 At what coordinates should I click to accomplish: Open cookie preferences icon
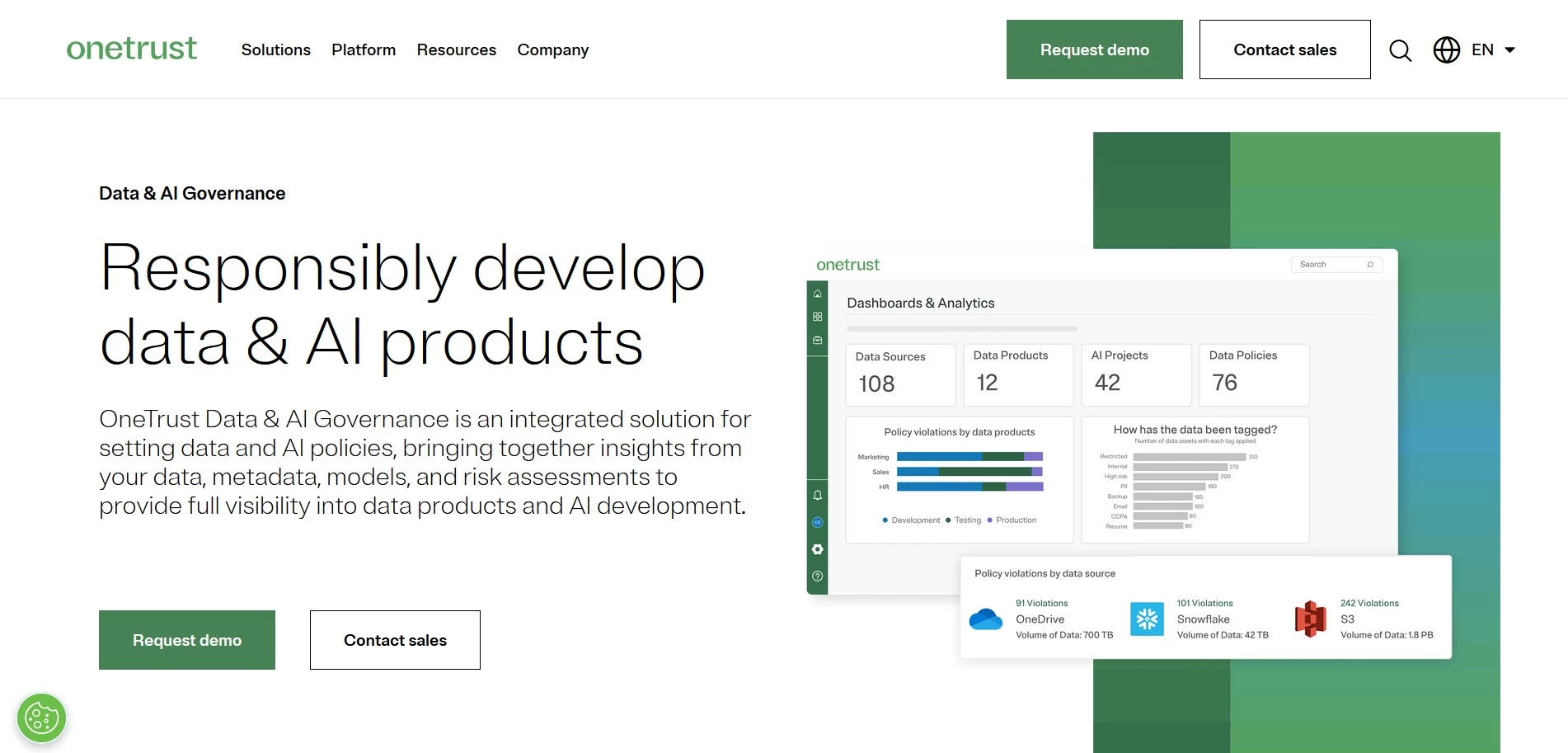pos(41,718)
